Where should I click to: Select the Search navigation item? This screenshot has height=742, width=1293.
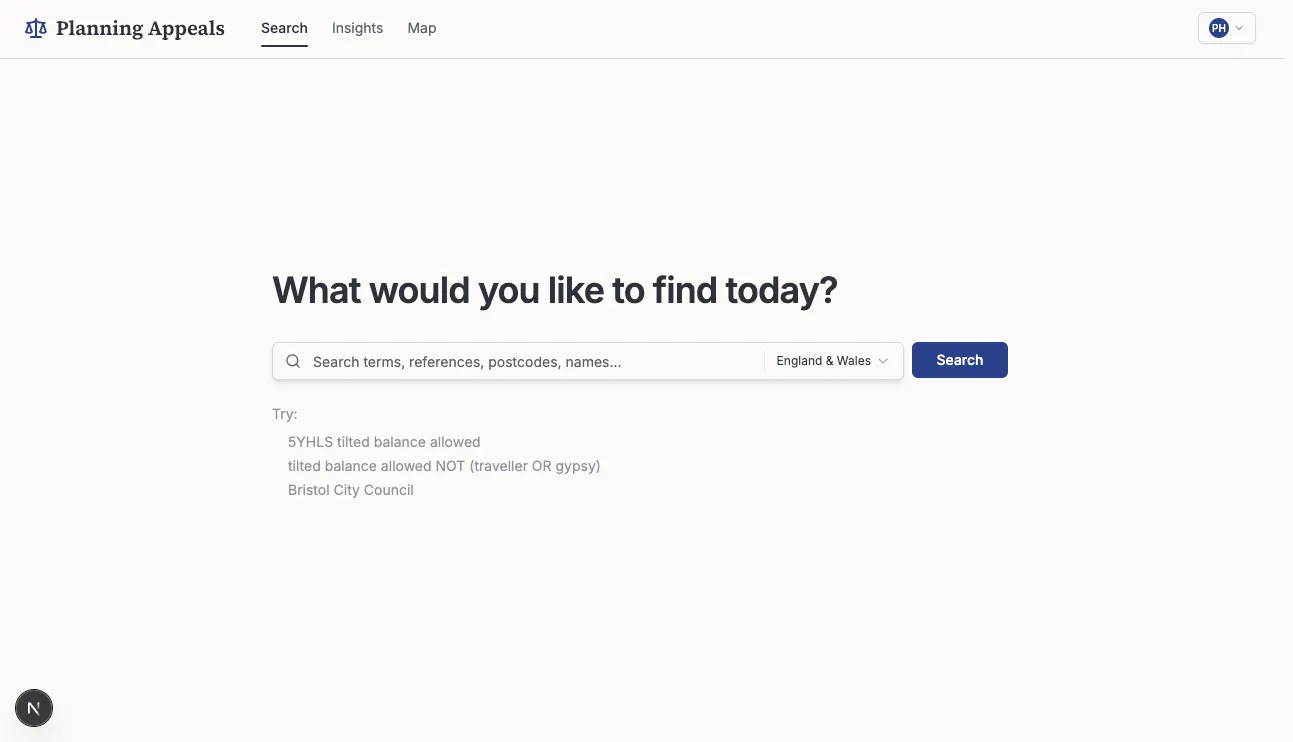point(284,28)
